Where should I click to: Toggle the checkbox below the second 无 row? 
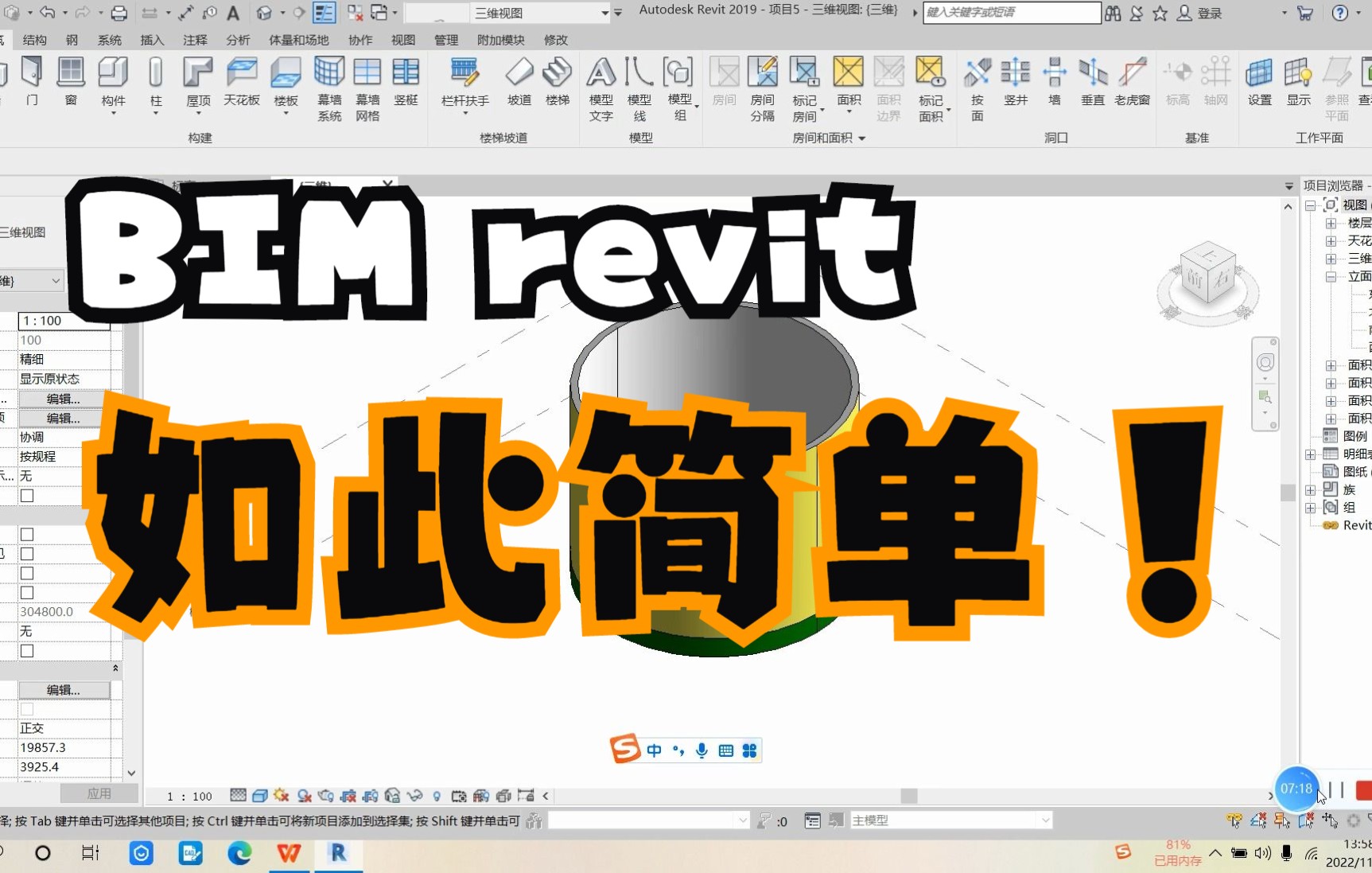27,651
